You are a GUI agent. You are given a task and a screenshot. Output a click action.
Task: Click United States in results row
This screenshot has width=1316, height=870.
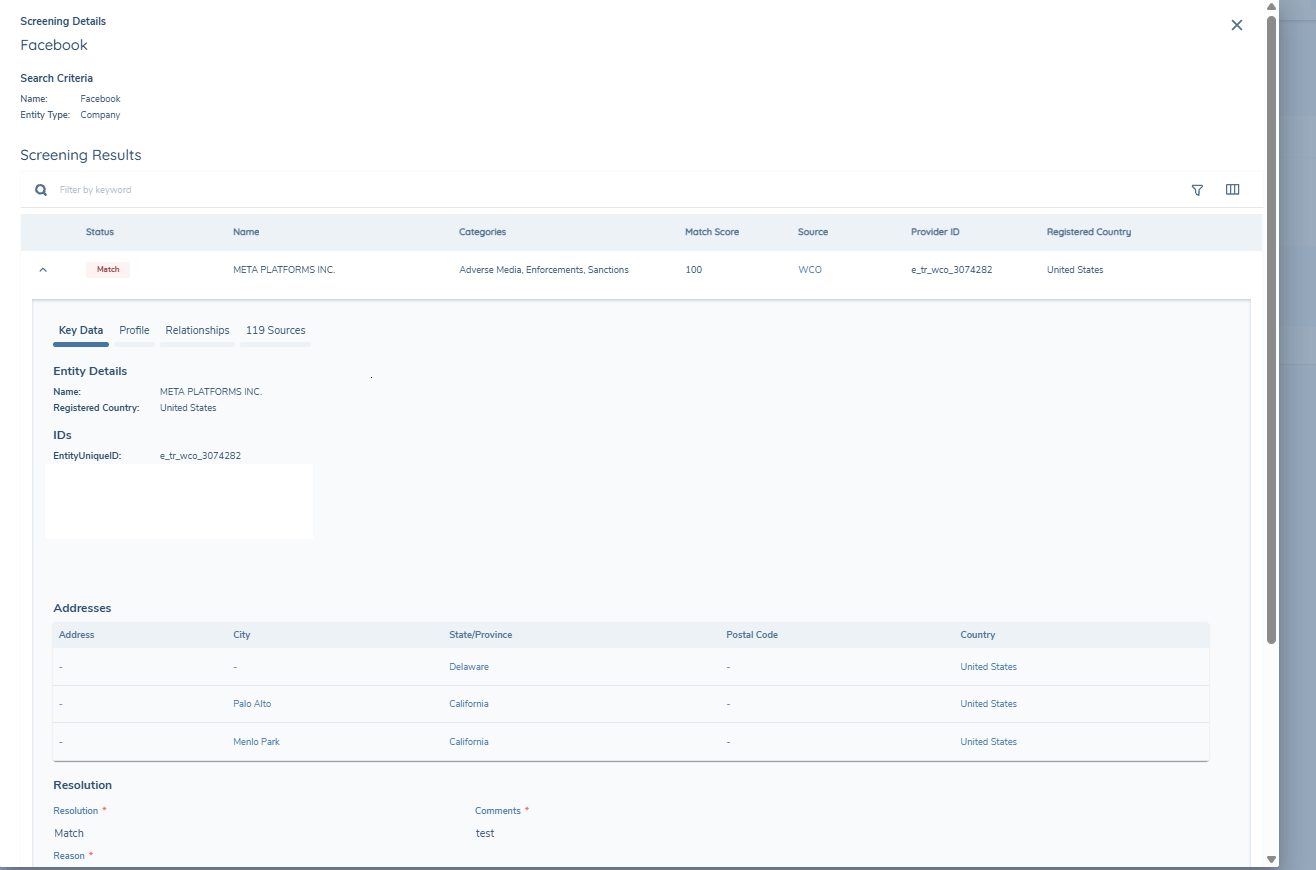click(x=1075, y=270)
